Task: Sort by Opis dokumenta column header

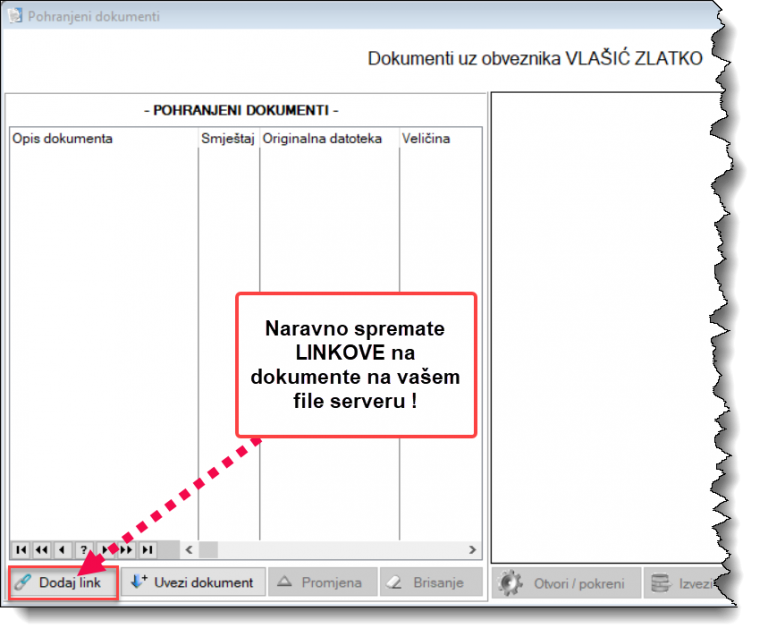Action: click(x=104, y=139)
